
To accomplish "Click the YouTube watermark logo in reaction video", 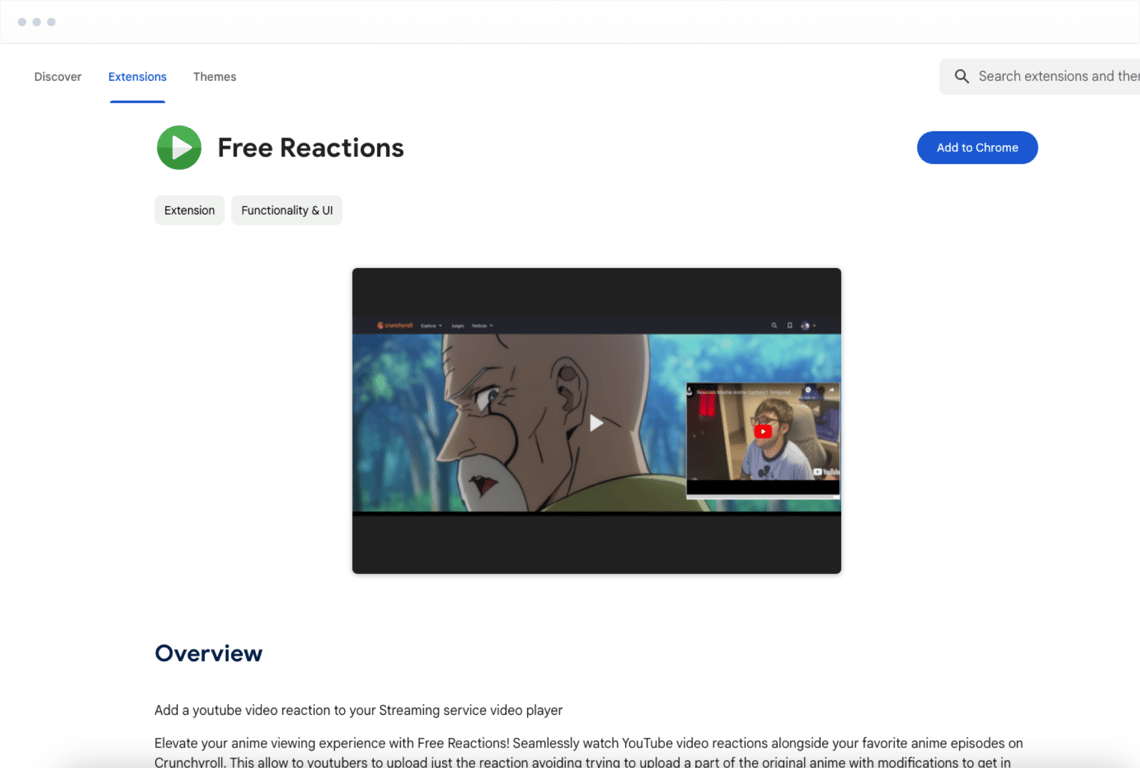I will pyautogui.click(x=826, y=471).
